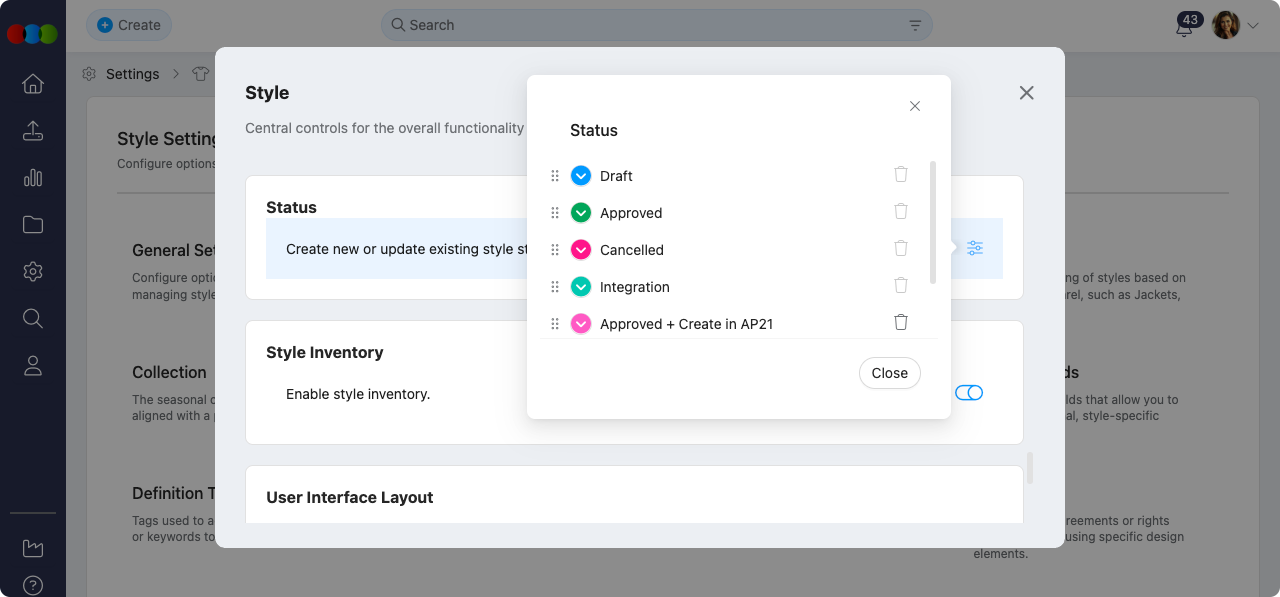The width and height of the screenshot is (1280, 597).
Task: Open the status configuration sliders icon
Action: pos(975,248)
